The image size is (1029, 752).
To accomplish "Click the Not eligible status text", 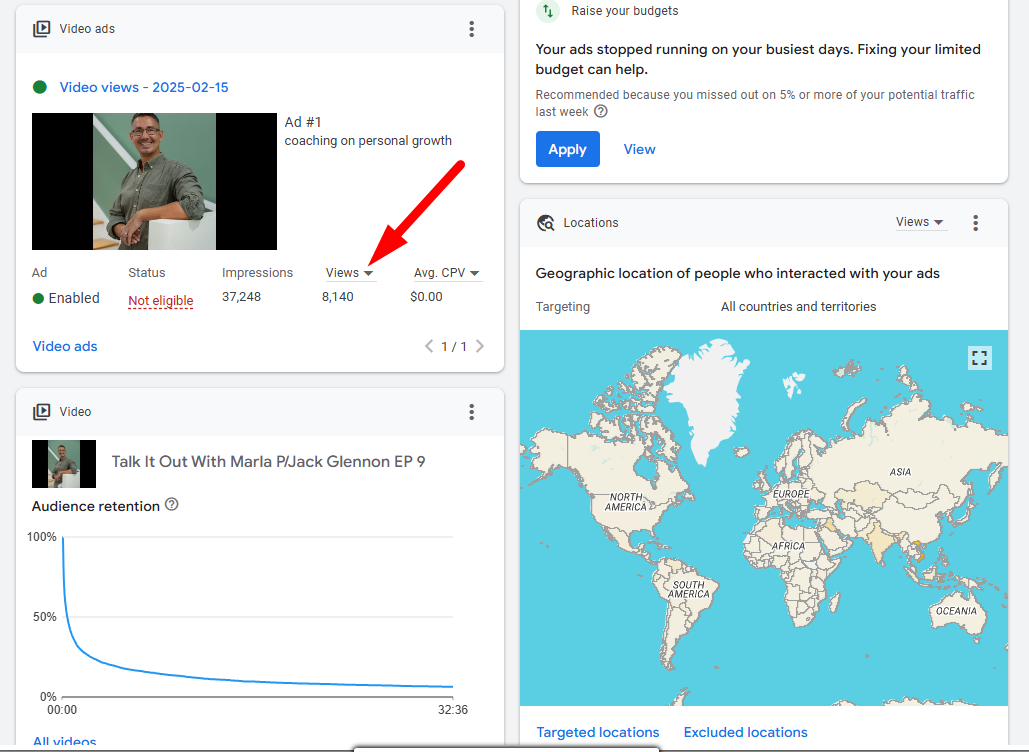I will [x=160, y=301].
